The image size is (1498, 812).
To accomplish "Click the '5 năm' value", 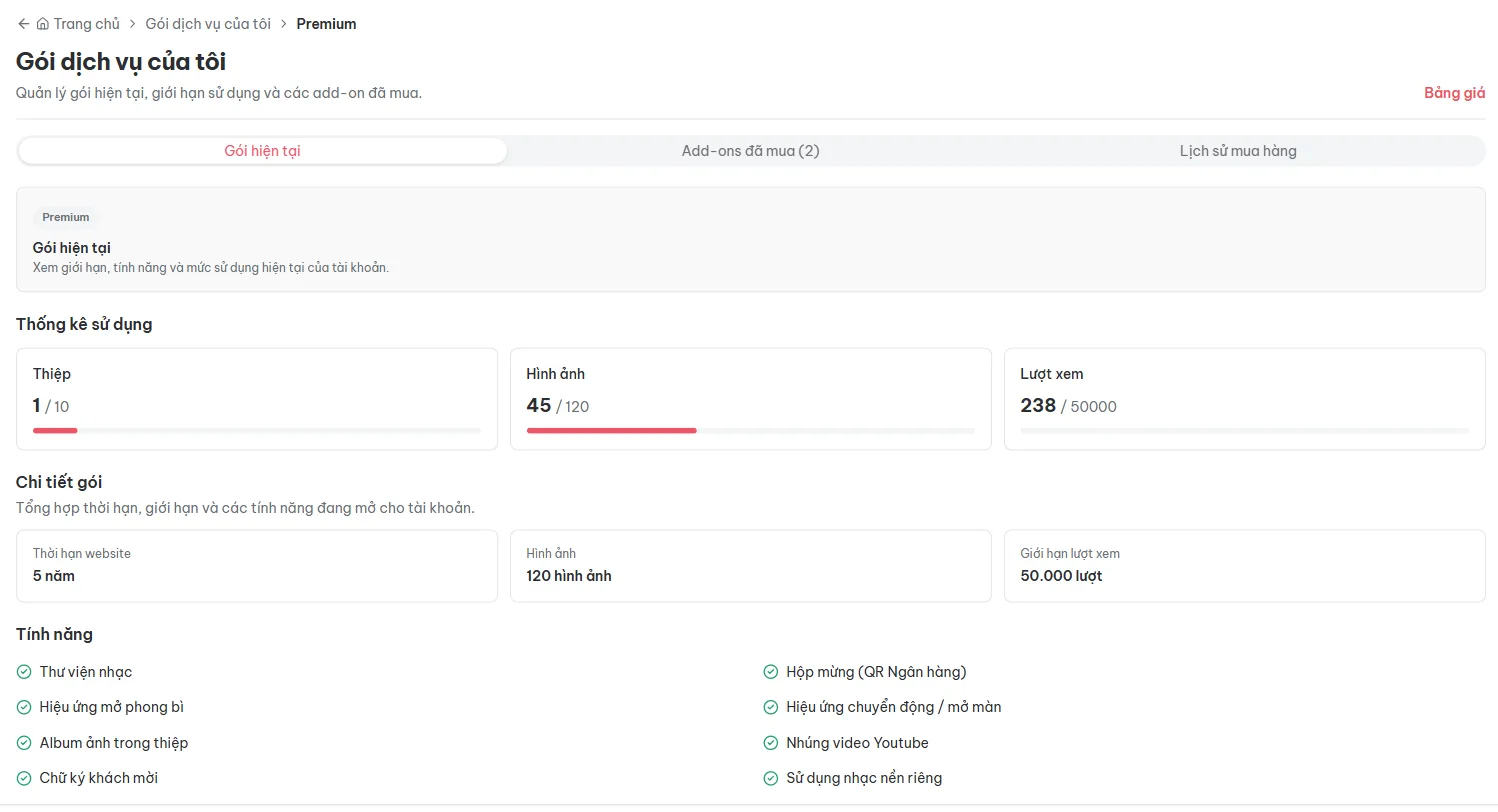I will point(54,576).
